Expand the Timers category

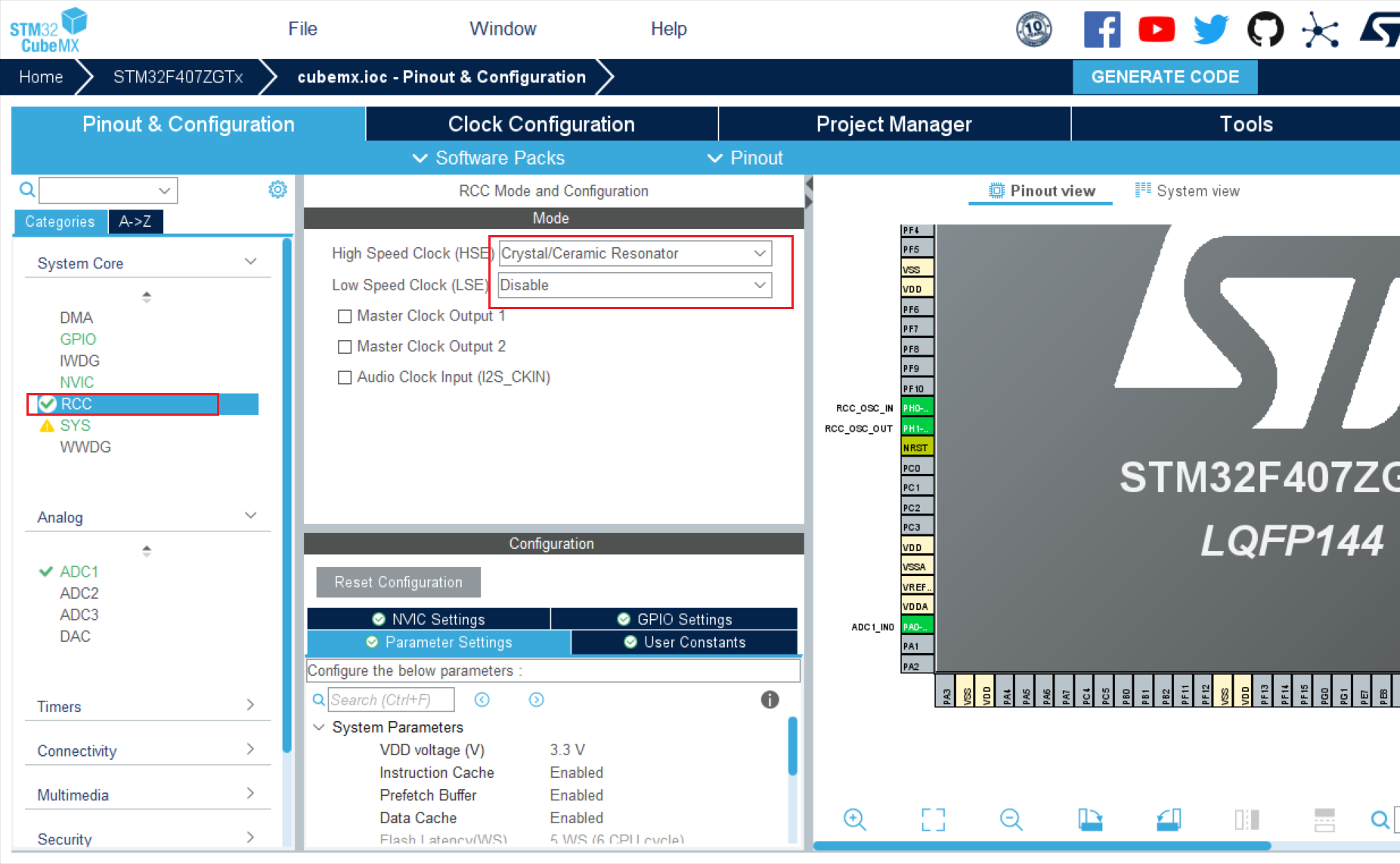coord(251,705)
